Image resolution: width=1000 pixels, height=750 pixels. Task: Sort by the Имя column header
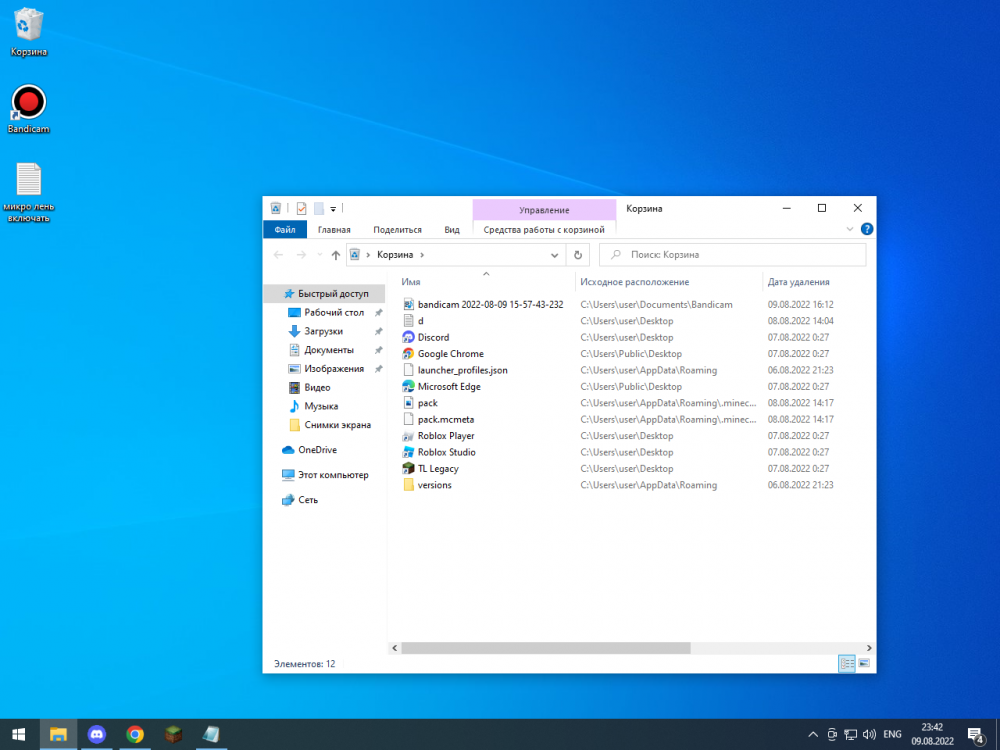pos(411,282)
